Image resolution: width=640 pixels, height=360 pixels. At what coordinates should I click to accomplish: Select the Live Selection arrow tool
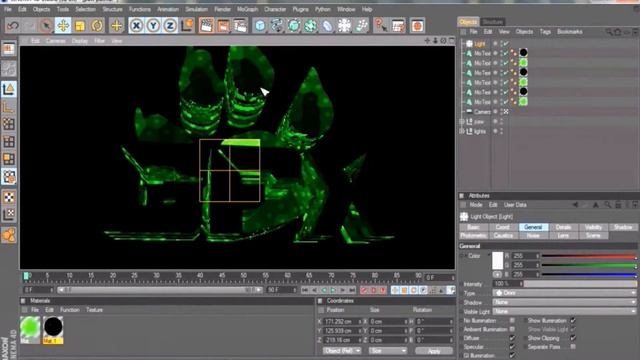pyautogui.click(x=46, y=26)
